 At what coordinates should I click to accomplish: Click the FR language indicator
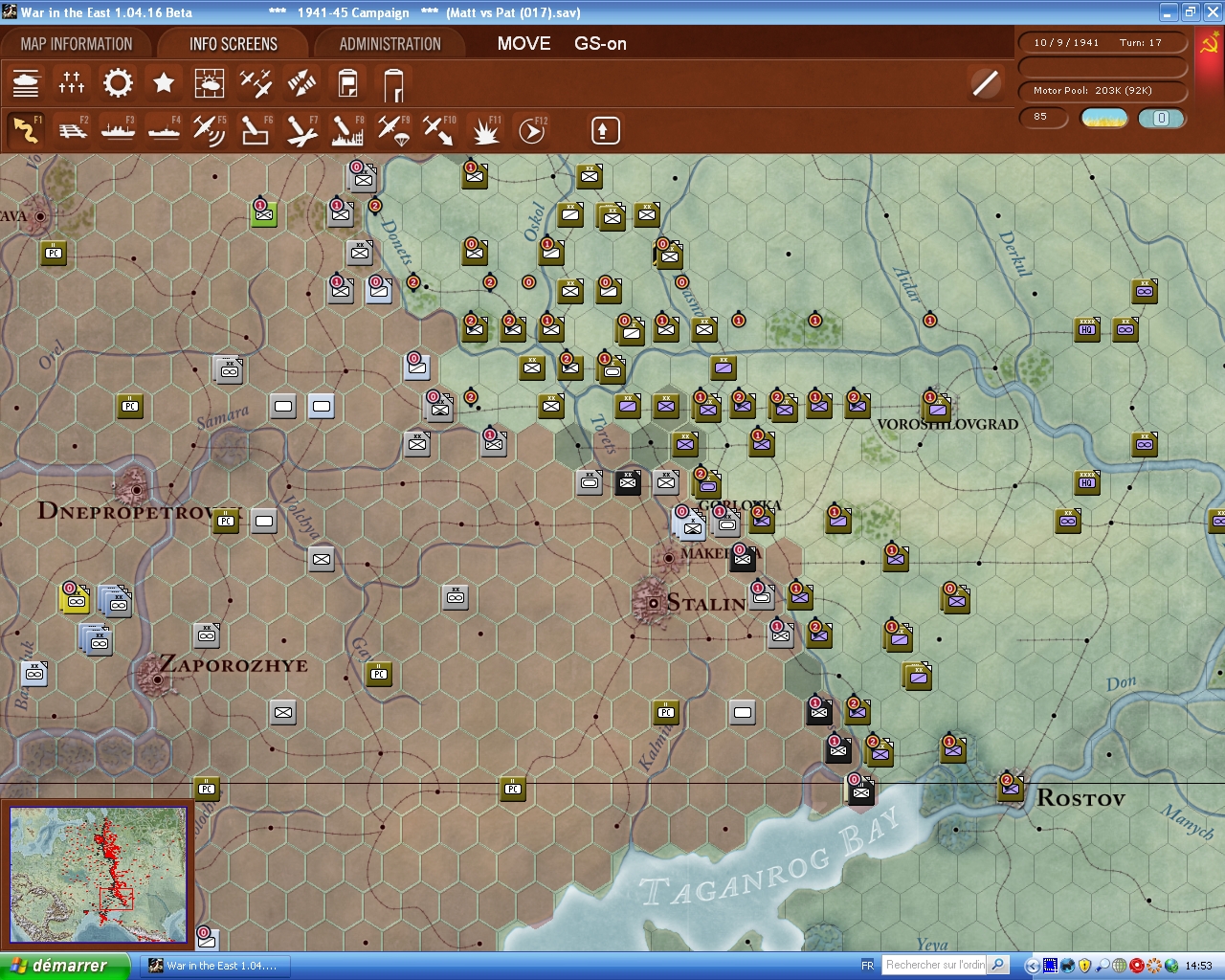pyautogui.click(x=867, y=966)
